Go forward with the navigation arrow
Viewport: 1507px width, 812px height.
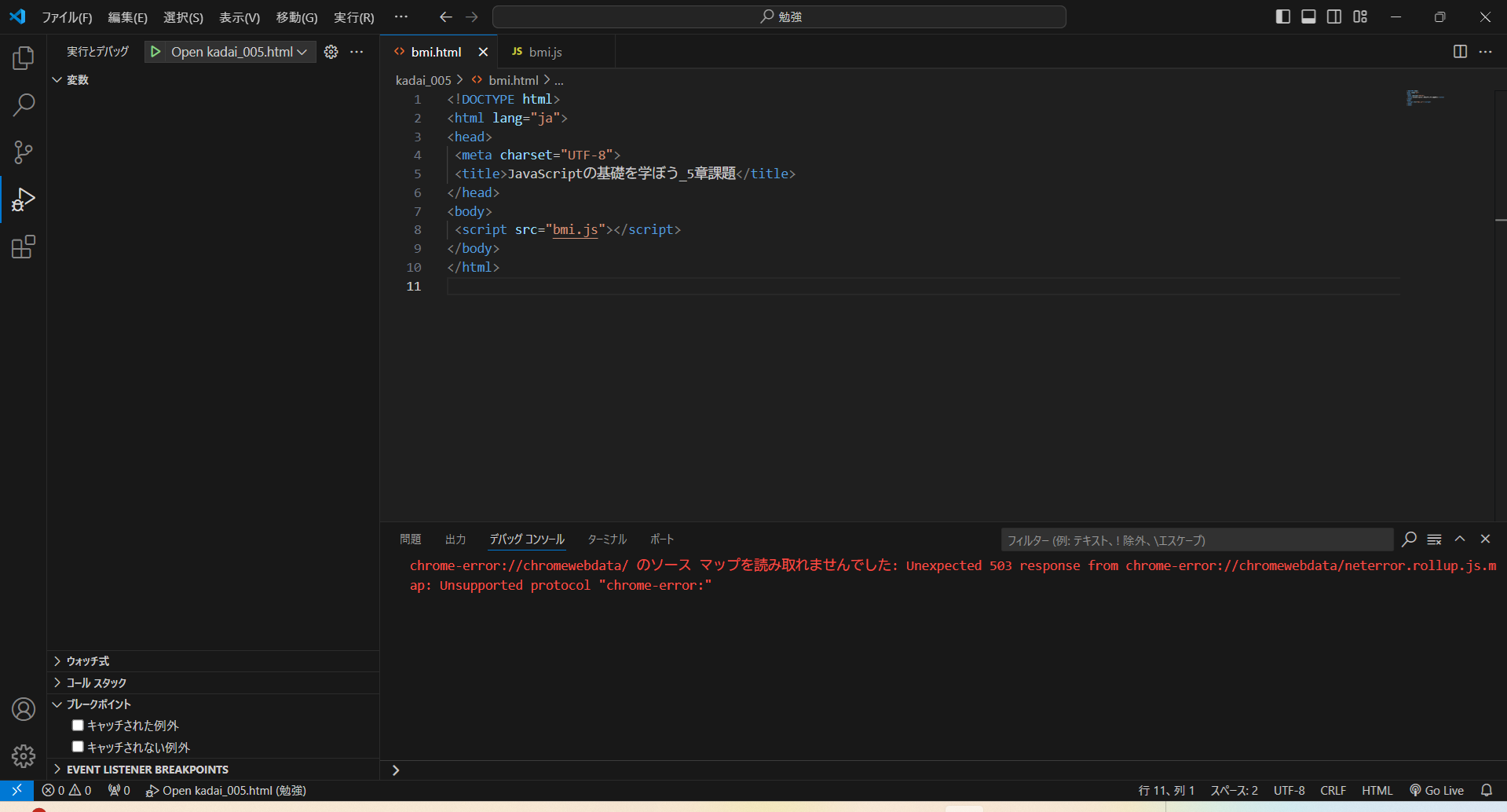point(471,16)
